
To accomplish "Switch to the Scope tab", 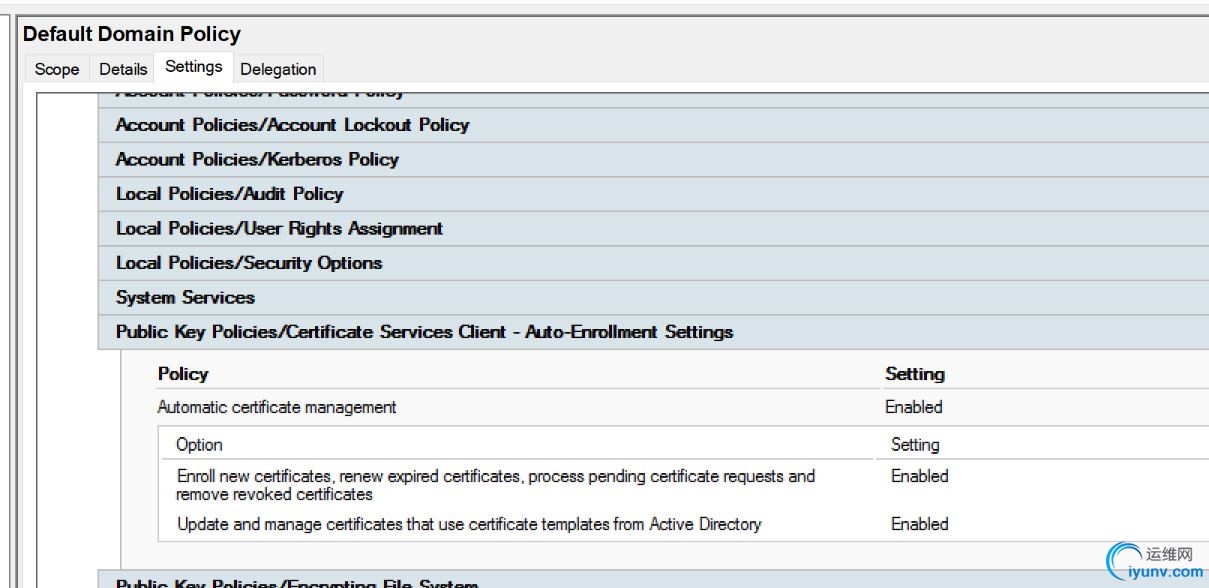I will 57,69.
